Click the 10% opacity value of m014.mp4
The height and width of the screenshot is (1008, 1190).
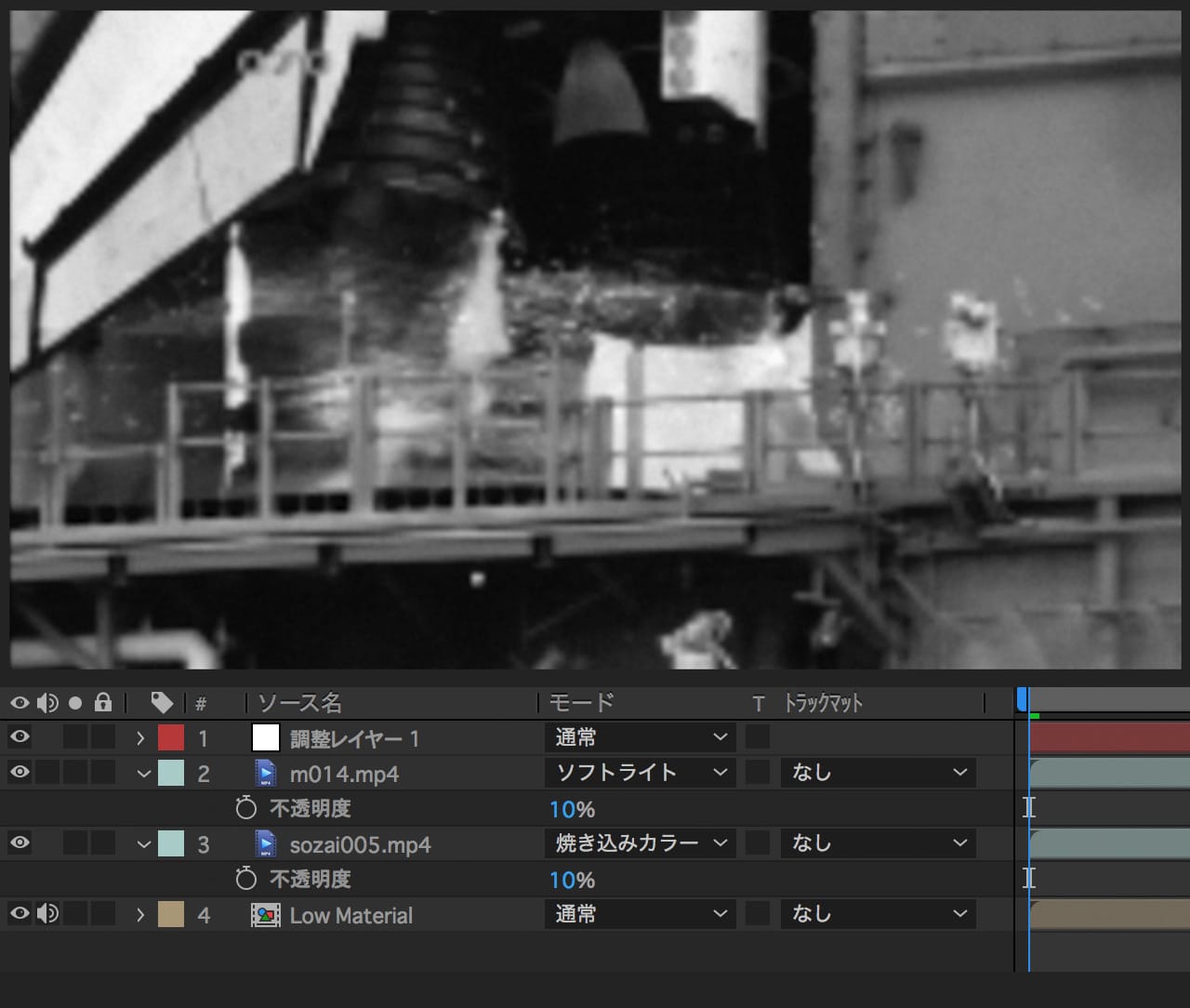coord(572,809)
